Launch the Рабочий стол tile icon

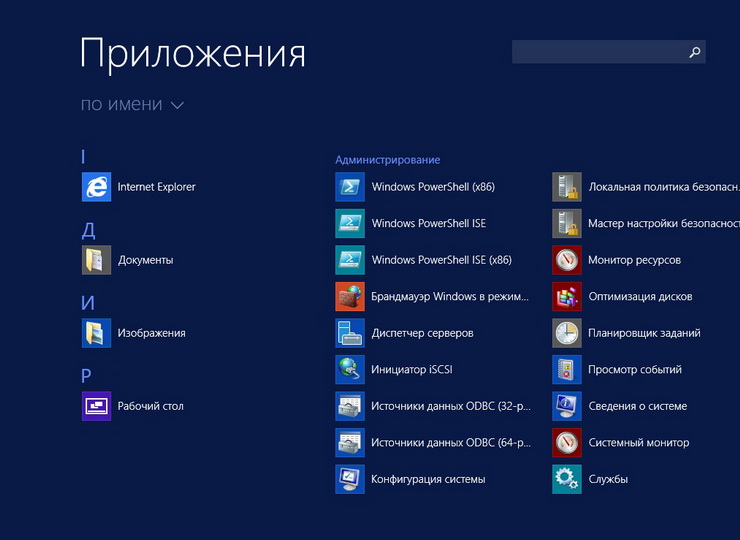[x=96, y=406]
